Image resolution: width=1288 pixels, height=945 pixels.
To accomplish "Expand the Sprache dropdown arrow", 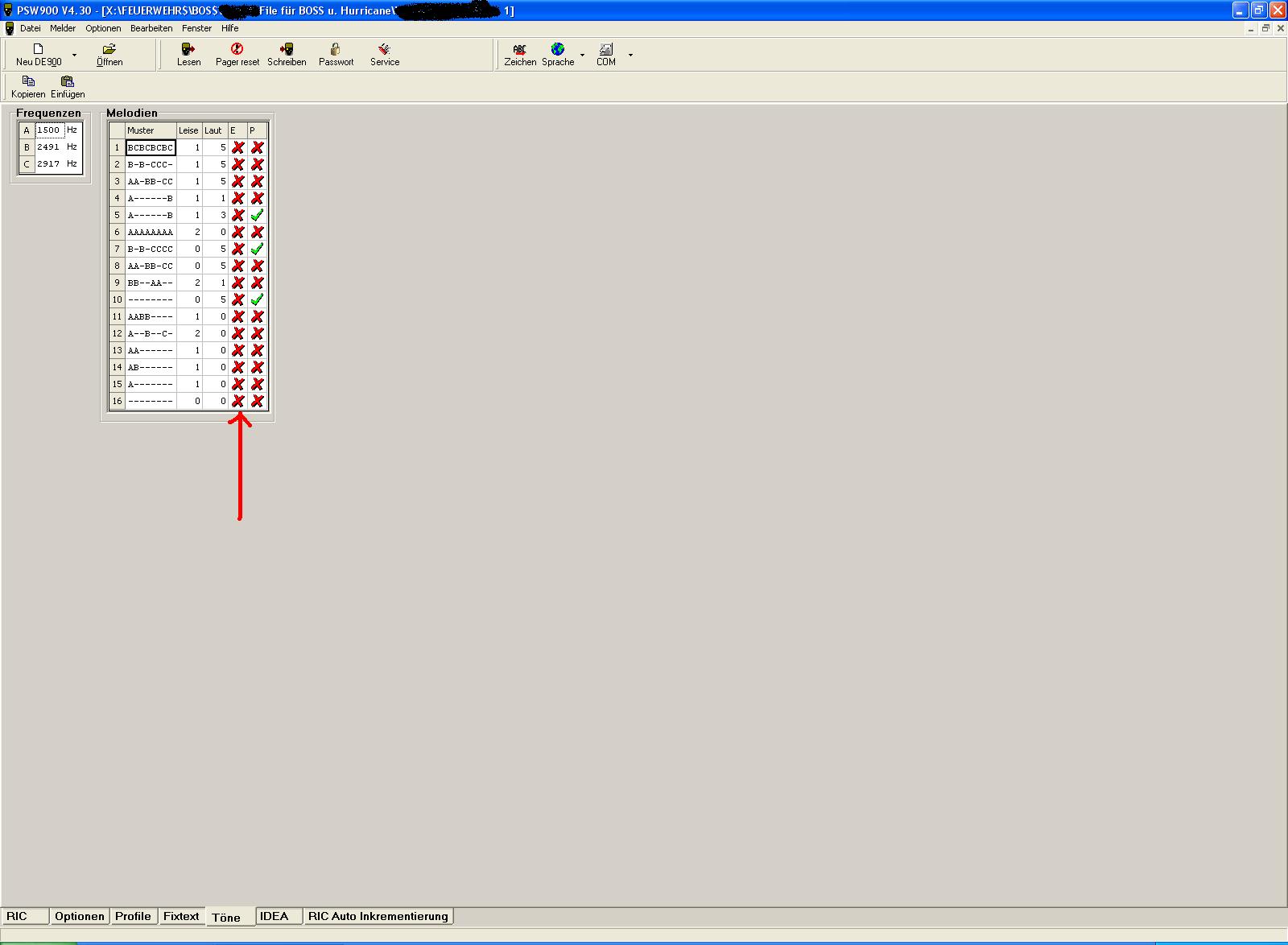I will pos(582,55).
